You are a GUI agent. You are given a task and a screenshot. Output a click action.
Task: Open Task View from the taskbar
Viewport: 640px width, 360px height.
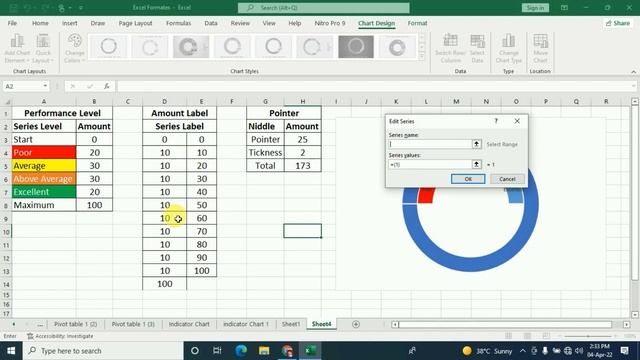tap(217, 351)
